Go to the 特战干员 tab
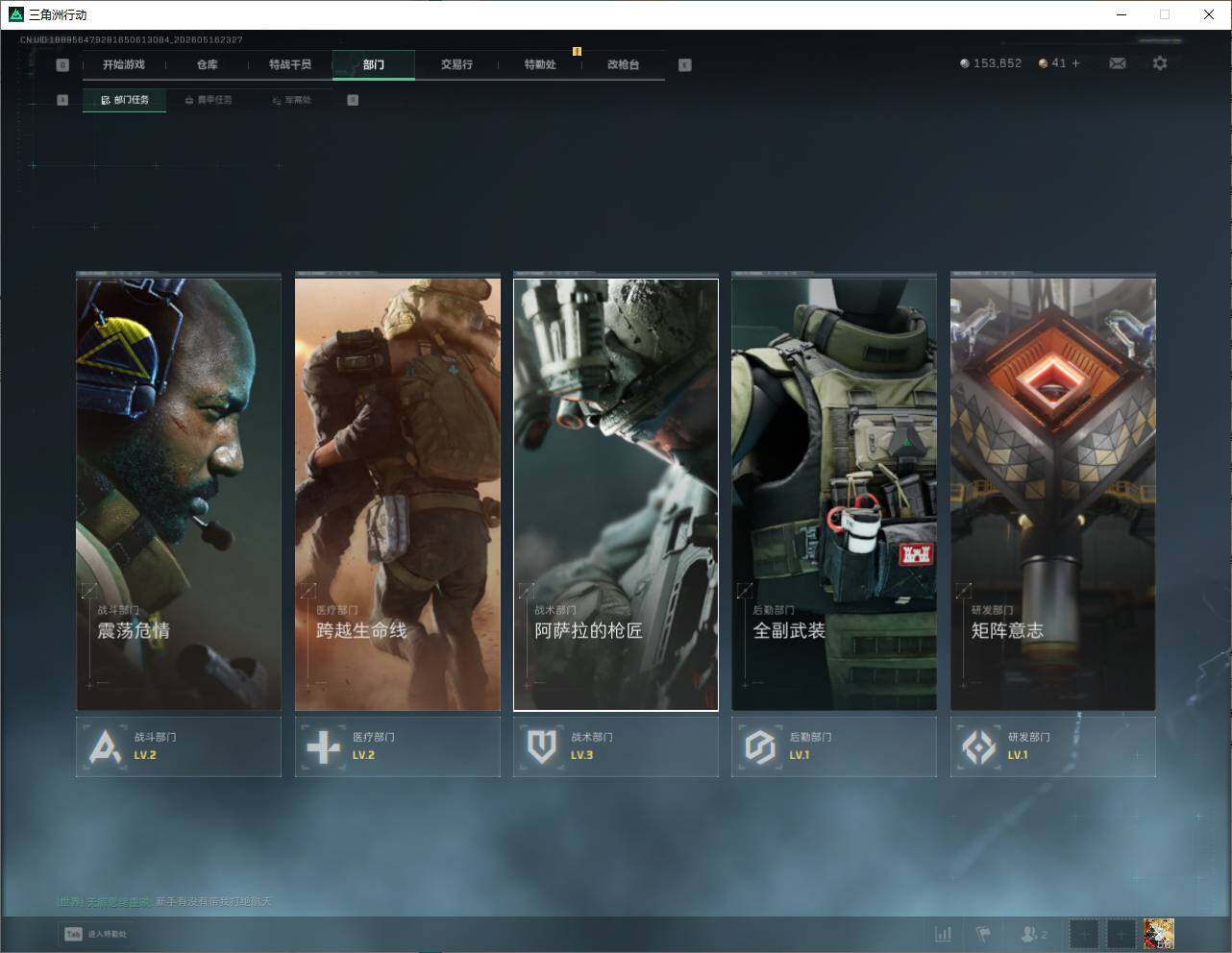 (x=290, y=64)
